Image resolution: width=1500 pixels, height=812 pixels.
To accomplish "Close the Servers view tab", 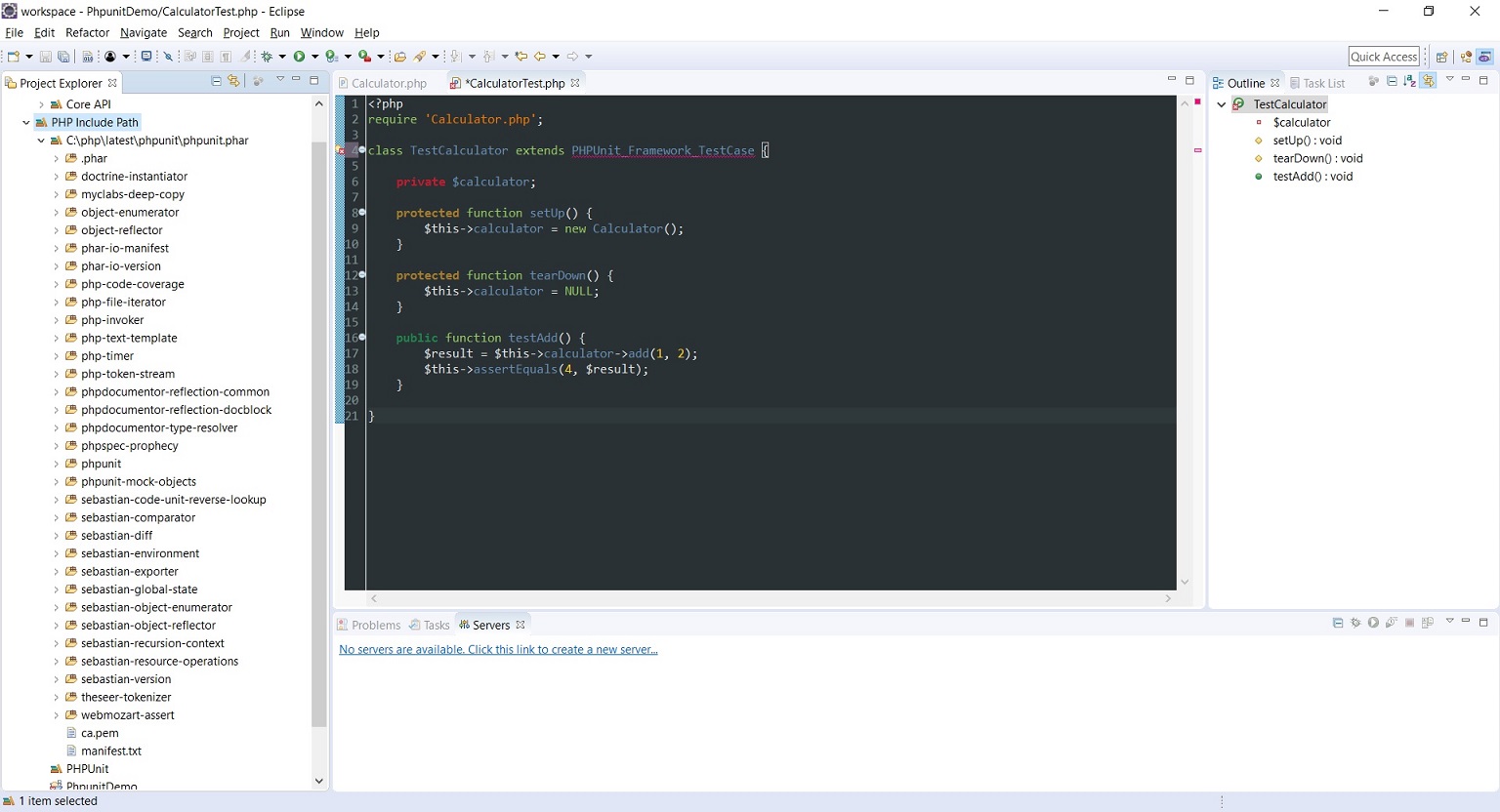I will [x=521, y=625].
